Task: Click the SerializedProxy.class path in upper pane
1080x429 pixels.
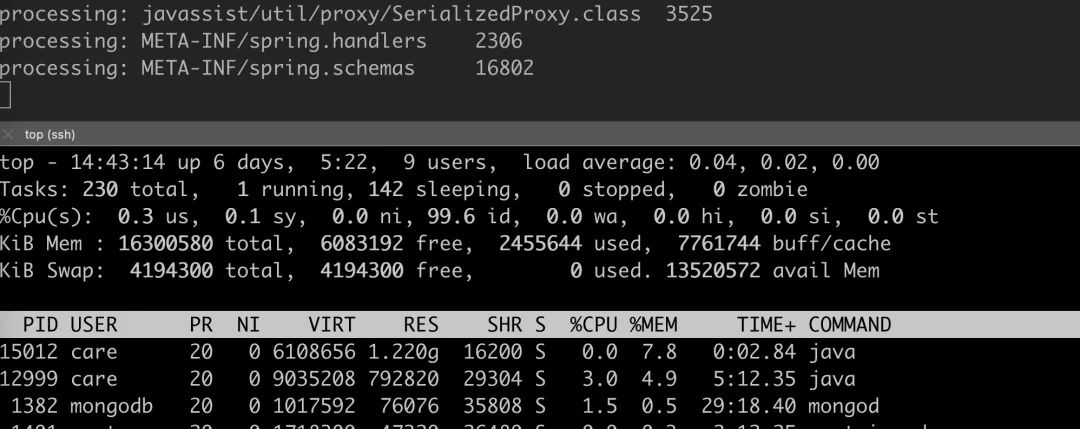Action: (391, 14)
